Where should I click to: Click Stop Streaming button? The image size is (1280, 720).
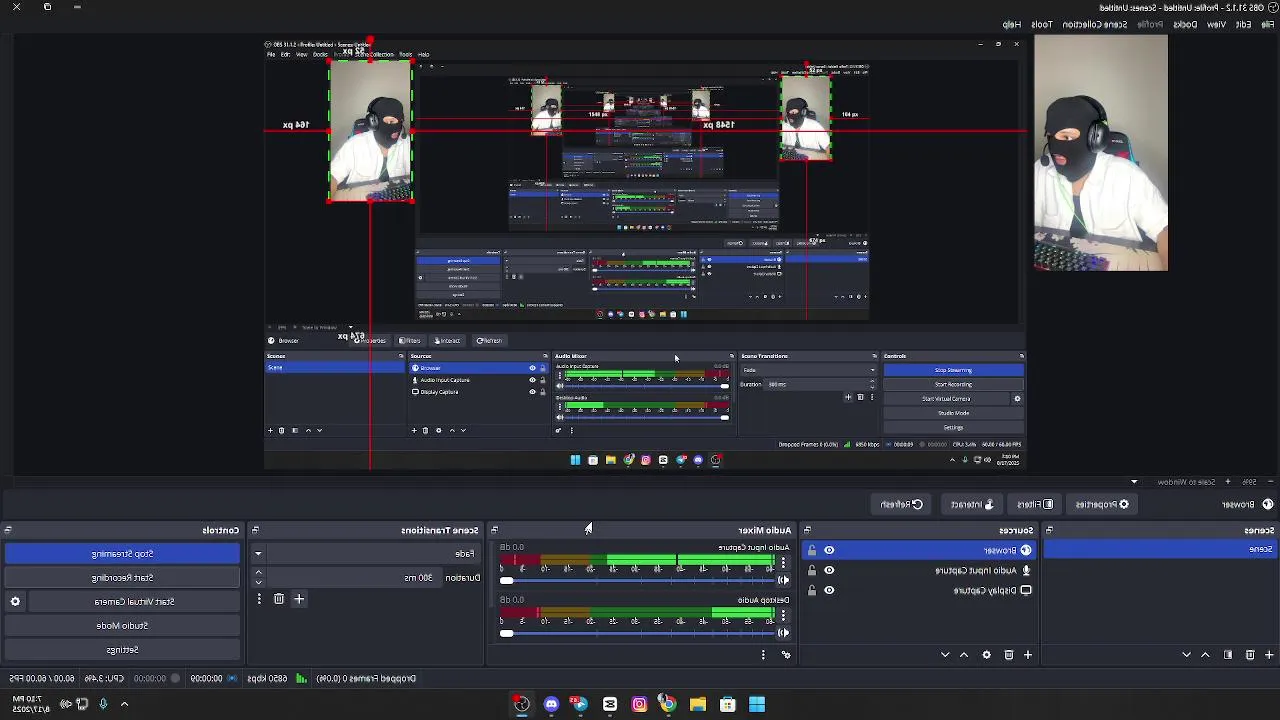coord(122,554)
